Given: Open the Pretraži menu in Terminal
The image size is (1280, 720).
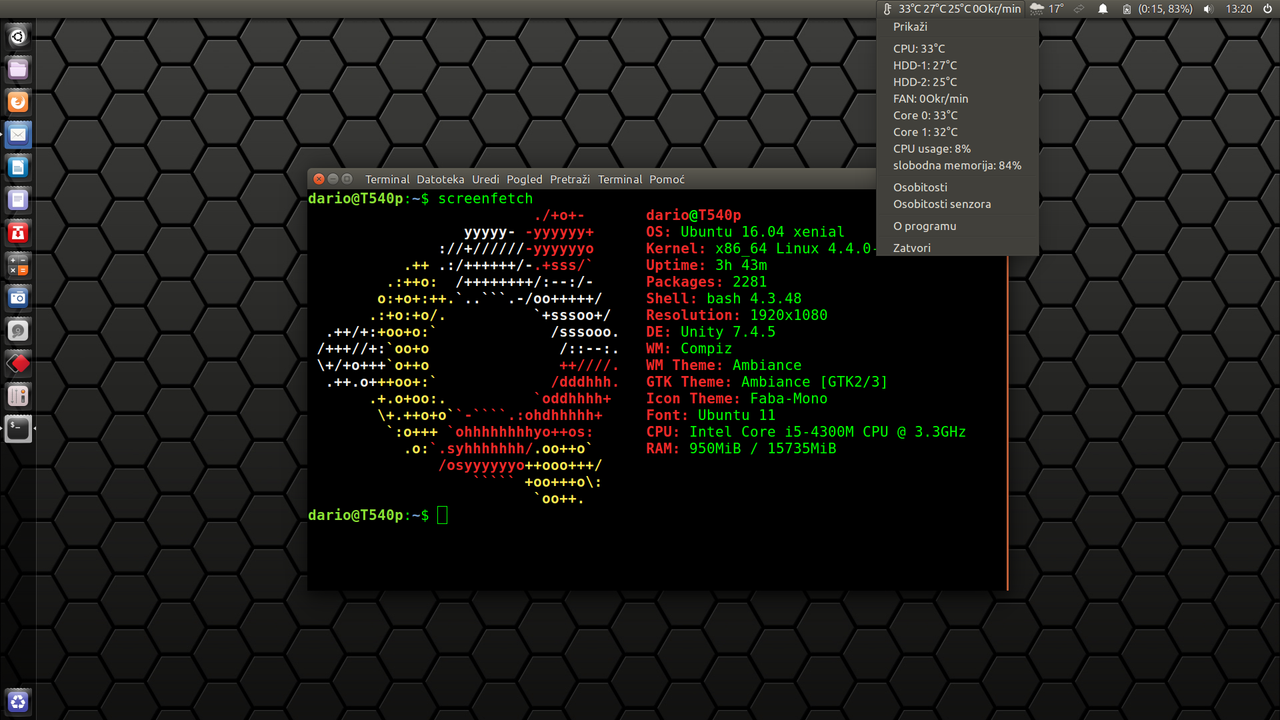Looking at the screenshot, I should pos(570,179).
